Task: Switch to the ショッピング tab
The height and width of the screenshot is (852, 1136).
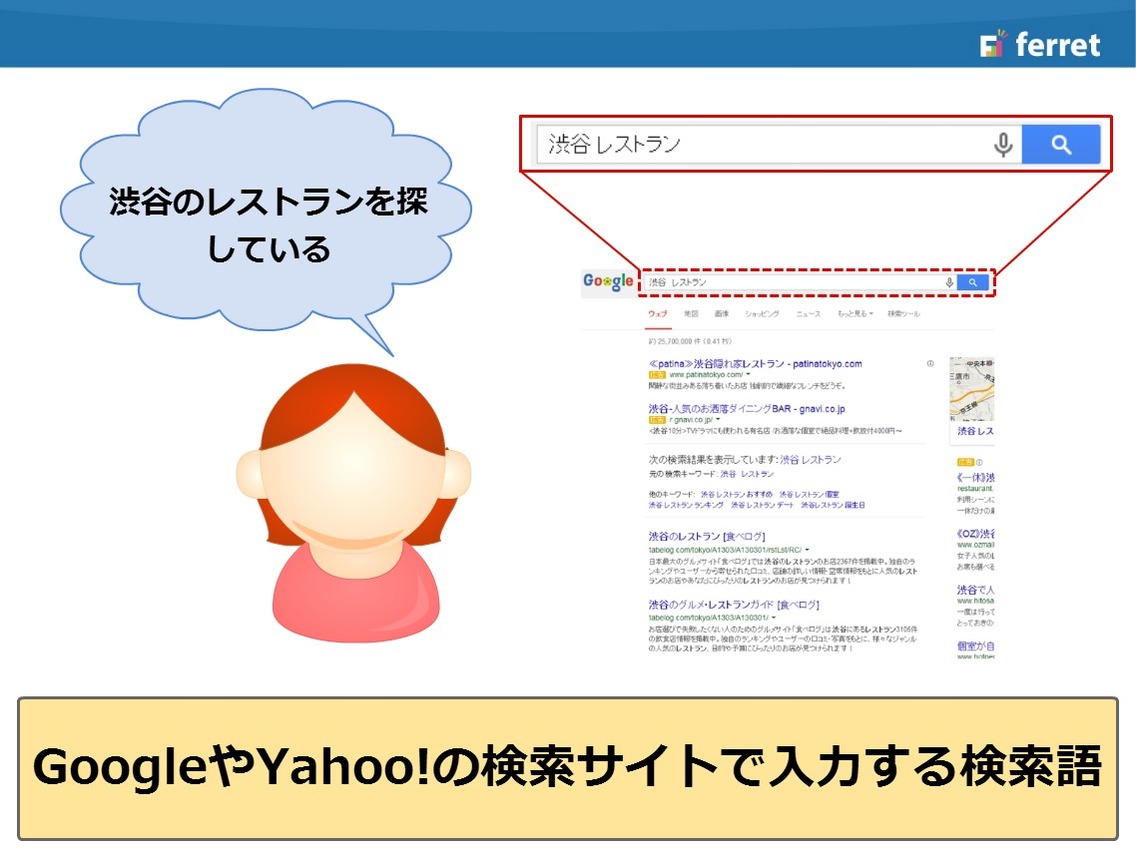Action: (x=762, y=314)
